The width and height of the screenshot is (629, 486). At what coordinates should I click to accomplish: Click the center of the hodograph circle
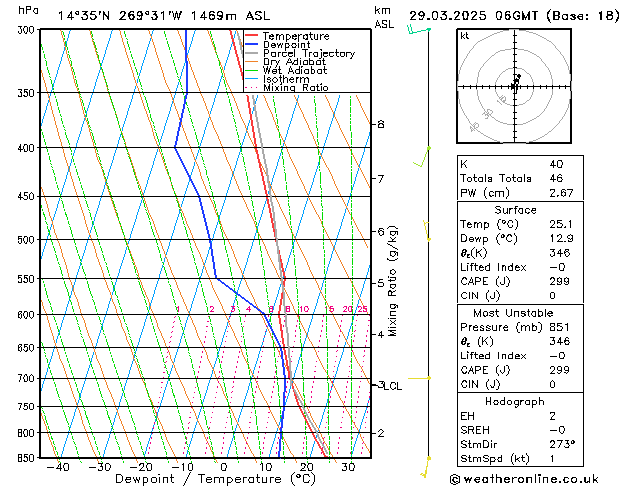point(514,86)
